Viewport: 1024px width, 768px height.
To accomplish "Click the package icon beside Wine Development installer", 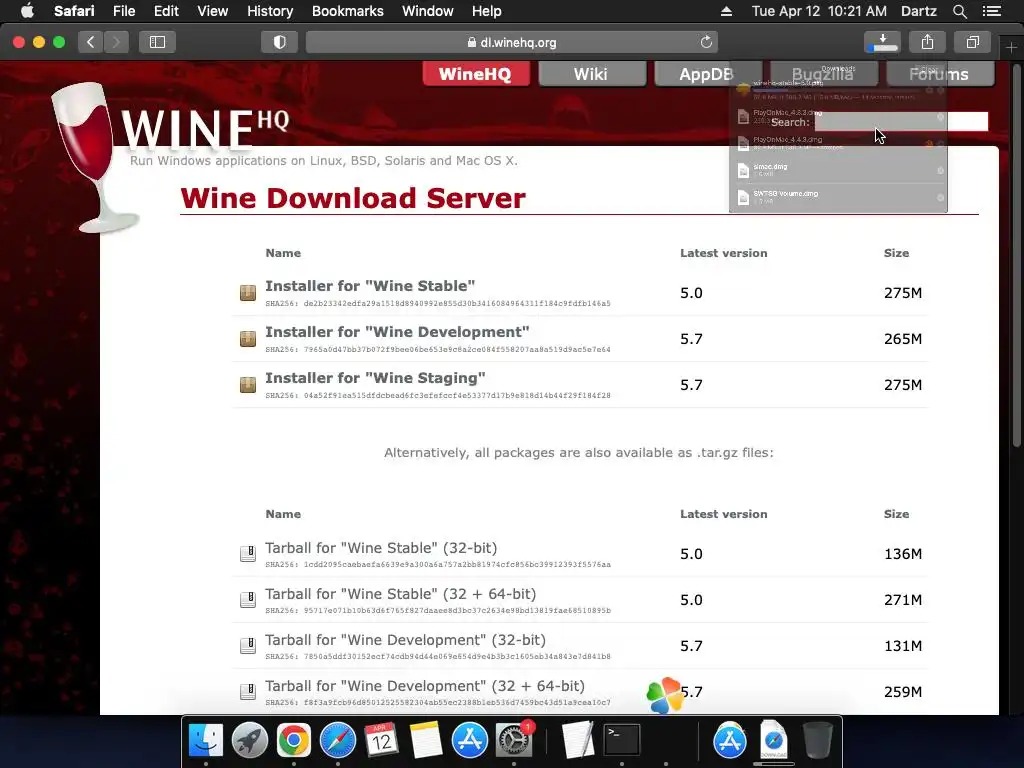I will 248,338.
